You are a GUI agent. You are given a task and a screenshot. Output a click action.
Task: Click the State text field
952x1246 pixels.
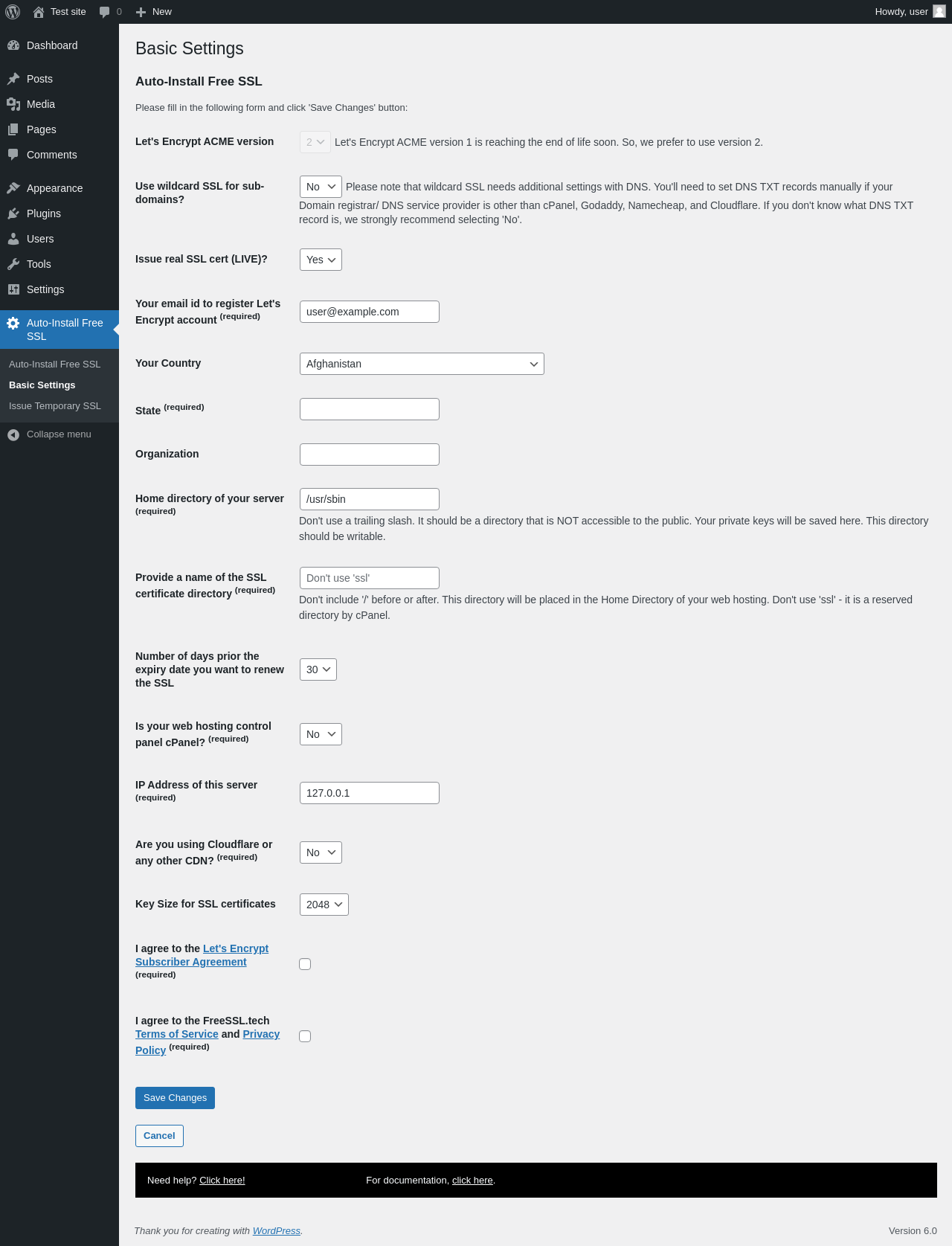370,409
